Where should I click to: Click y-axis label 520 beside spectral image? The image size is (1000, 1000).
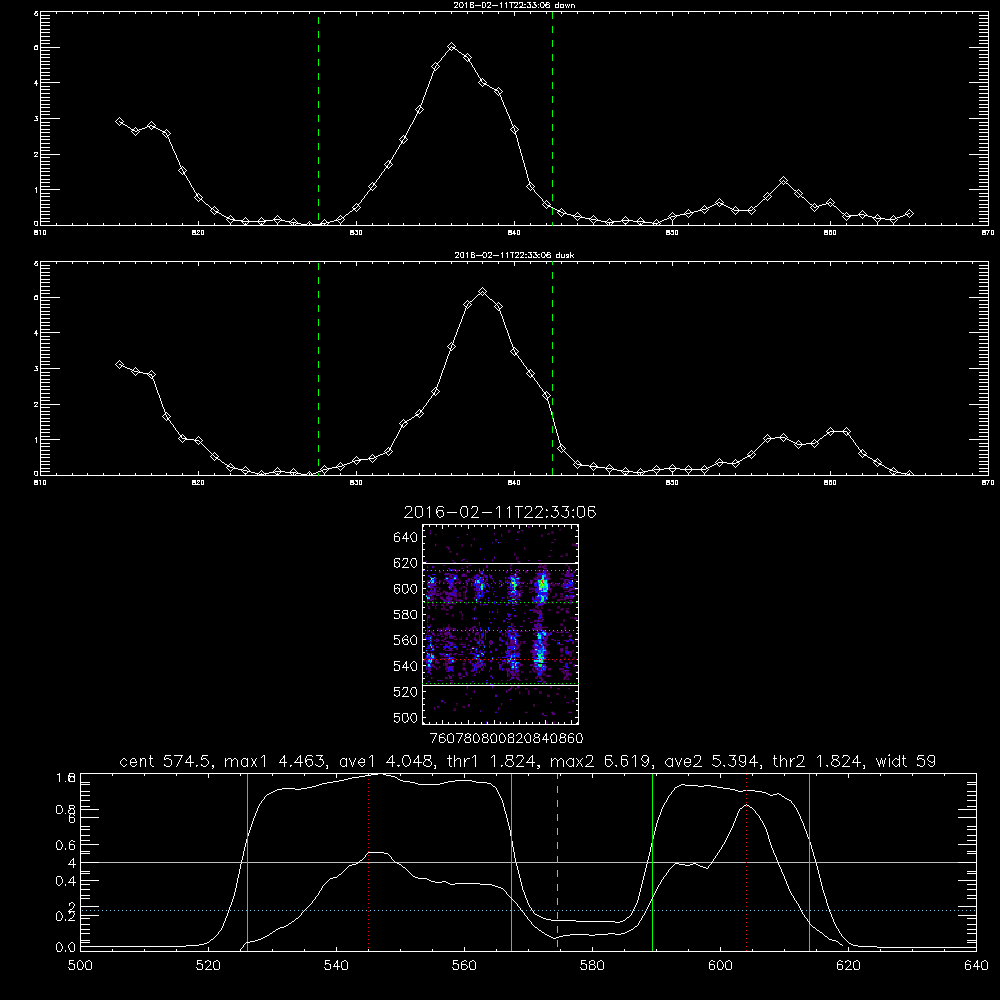coord(406,692)
